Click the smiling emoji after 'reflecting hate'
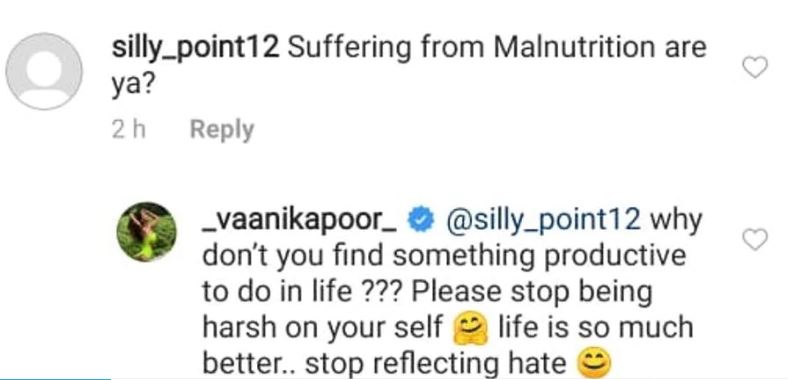The height and width of the screenshot is (380, 788). 595,364
